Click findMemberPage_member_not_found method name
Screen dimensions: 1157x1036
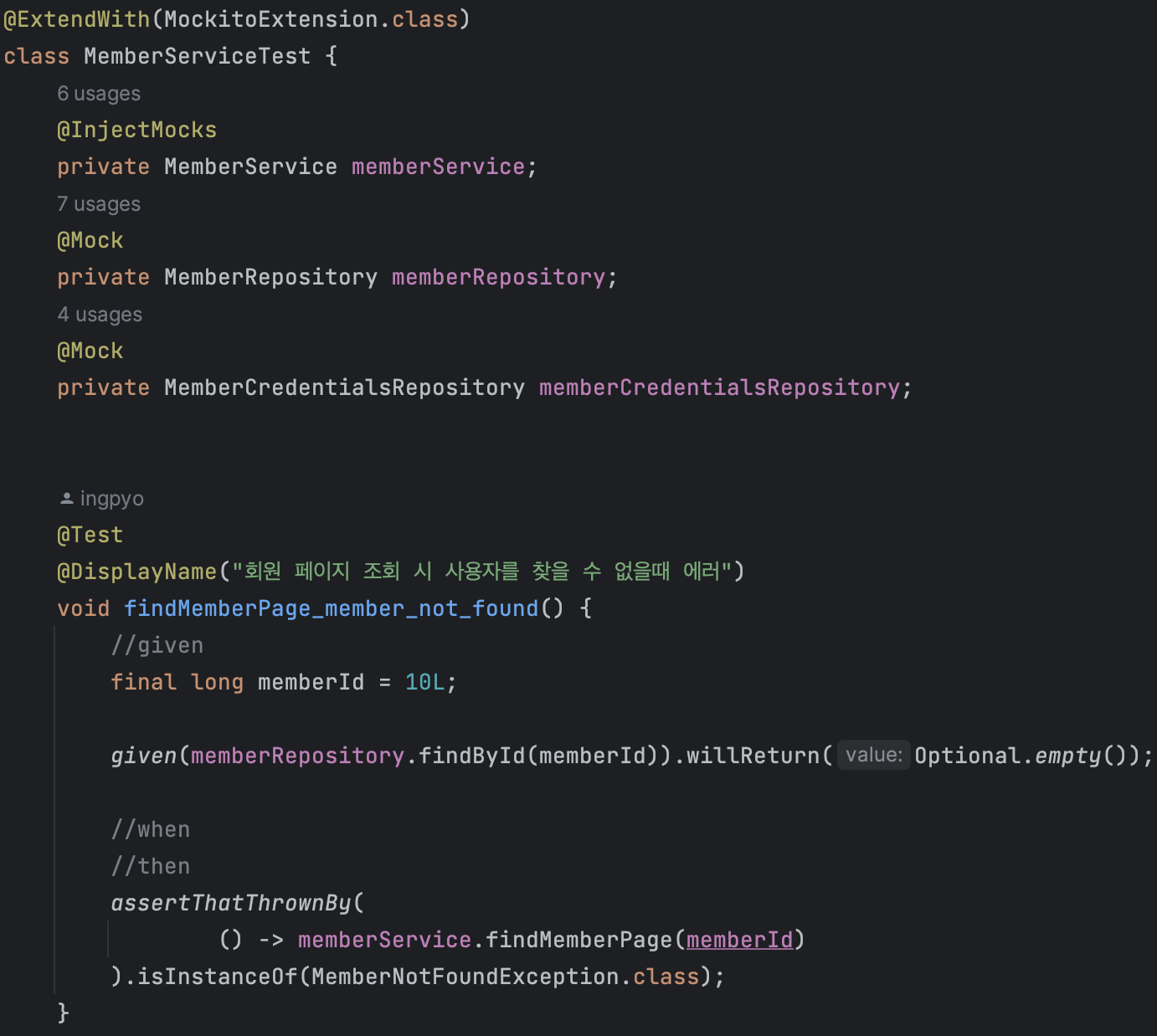[331, 608]
